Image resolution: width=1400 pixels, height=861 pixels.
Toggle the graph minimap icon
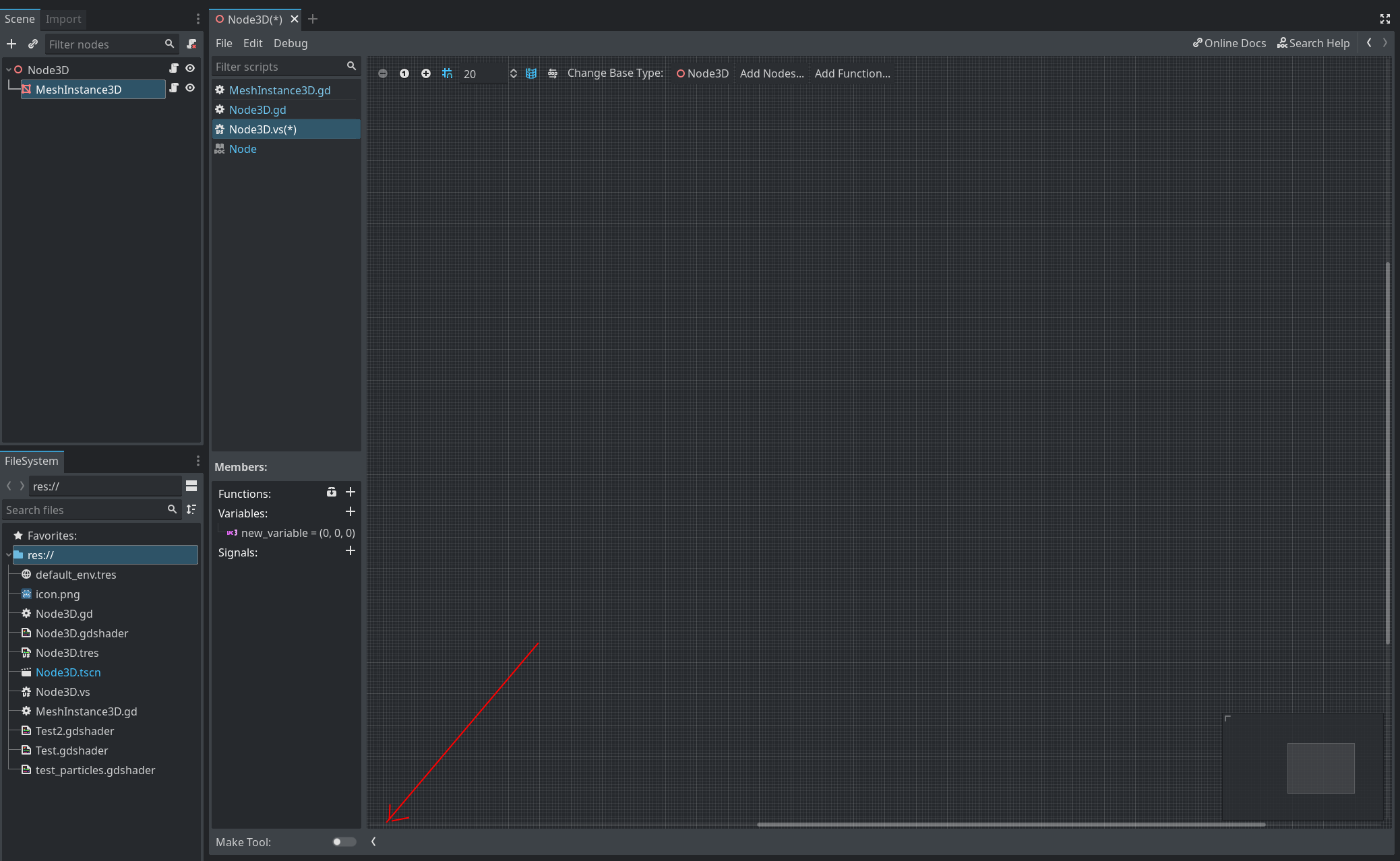[531, 73]
